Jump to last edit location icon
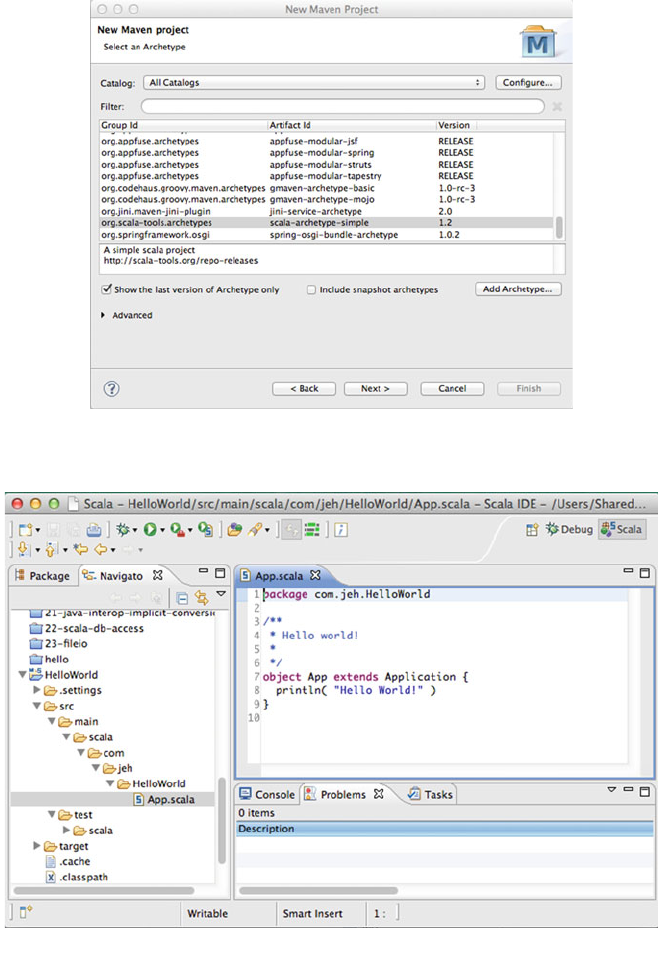663x964 pixels. coord(80,549)
